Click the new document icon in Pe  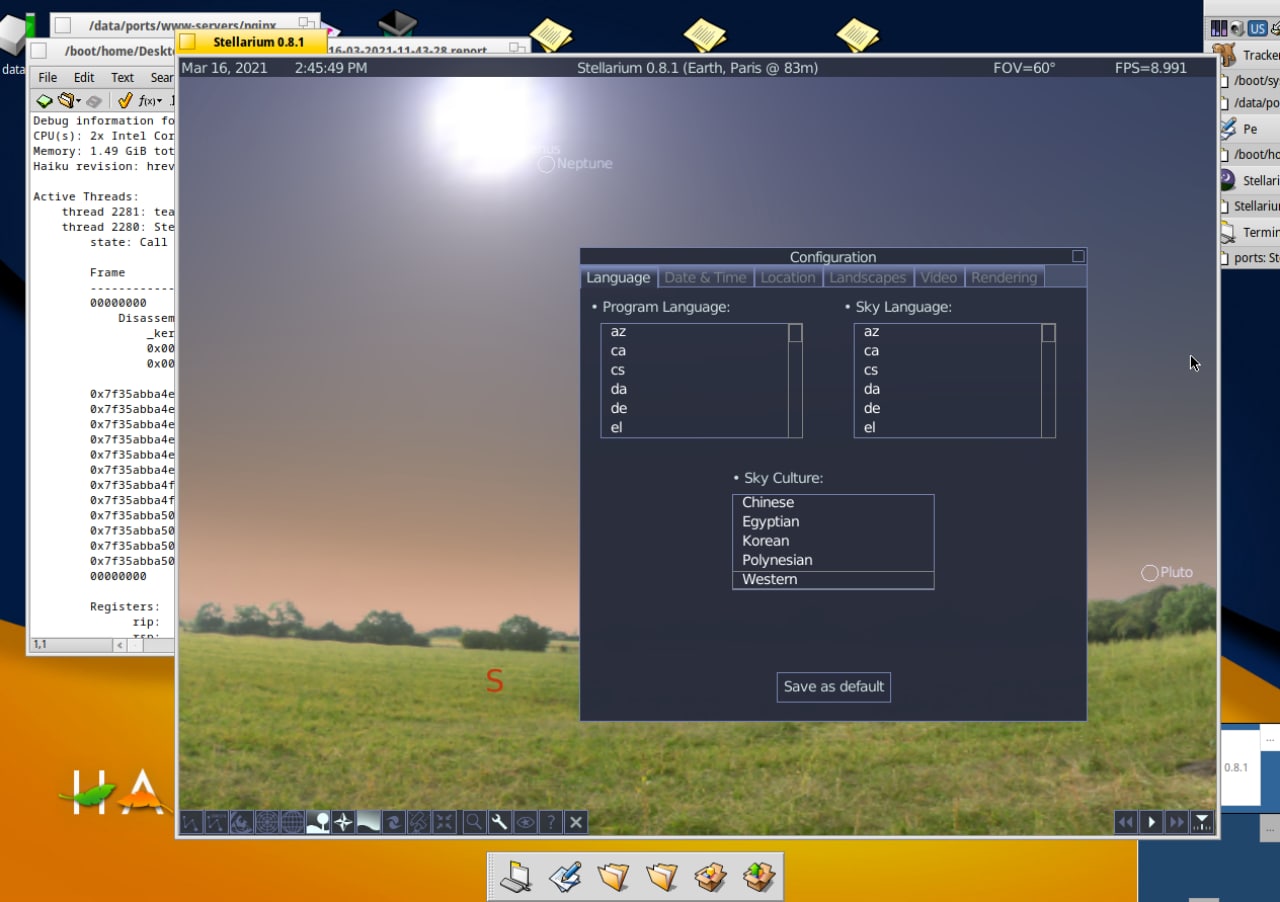click(45, 101)
